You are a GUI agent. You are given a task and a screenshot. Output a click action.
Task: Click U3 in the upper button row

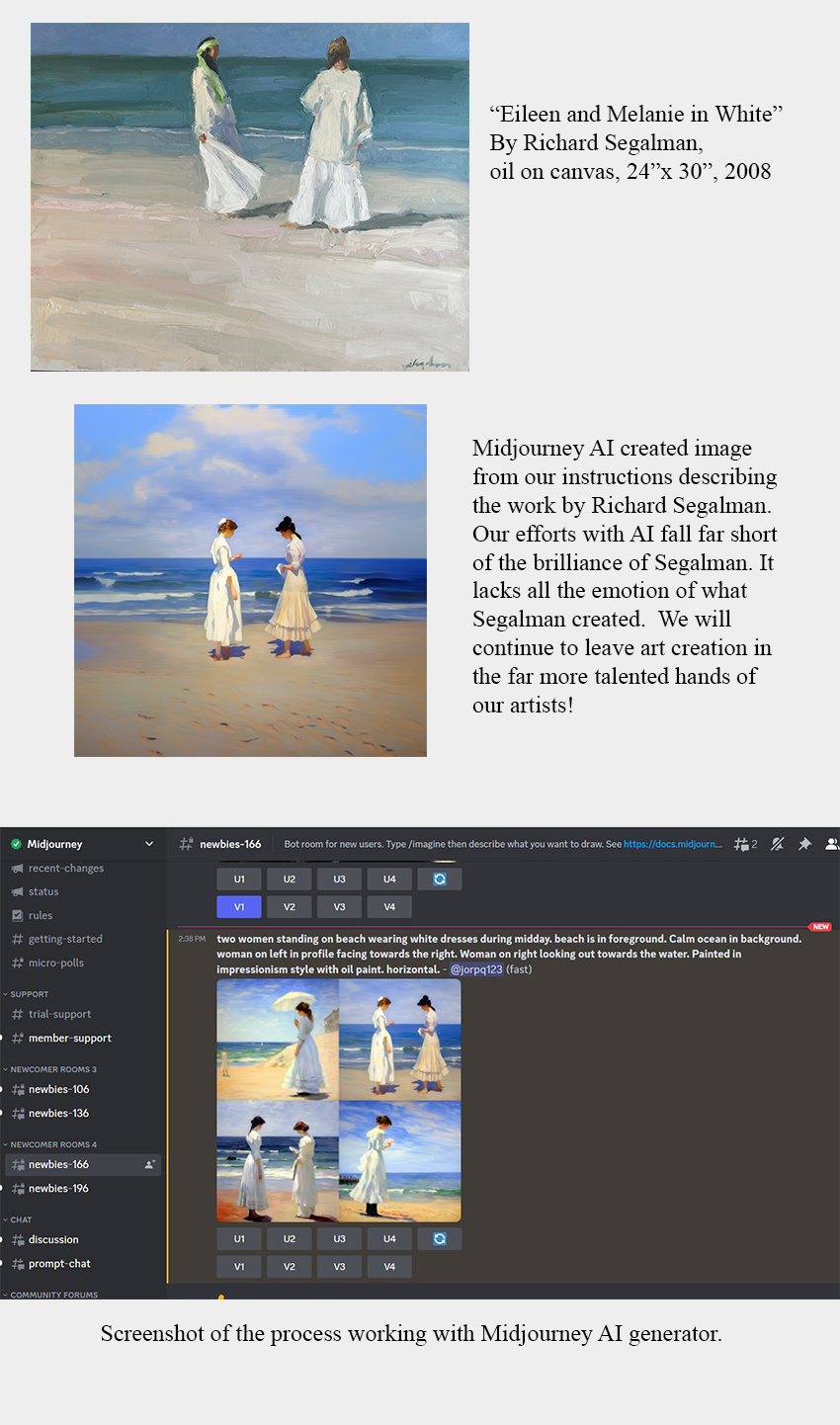pyautogui.click(x=340, y=879)
